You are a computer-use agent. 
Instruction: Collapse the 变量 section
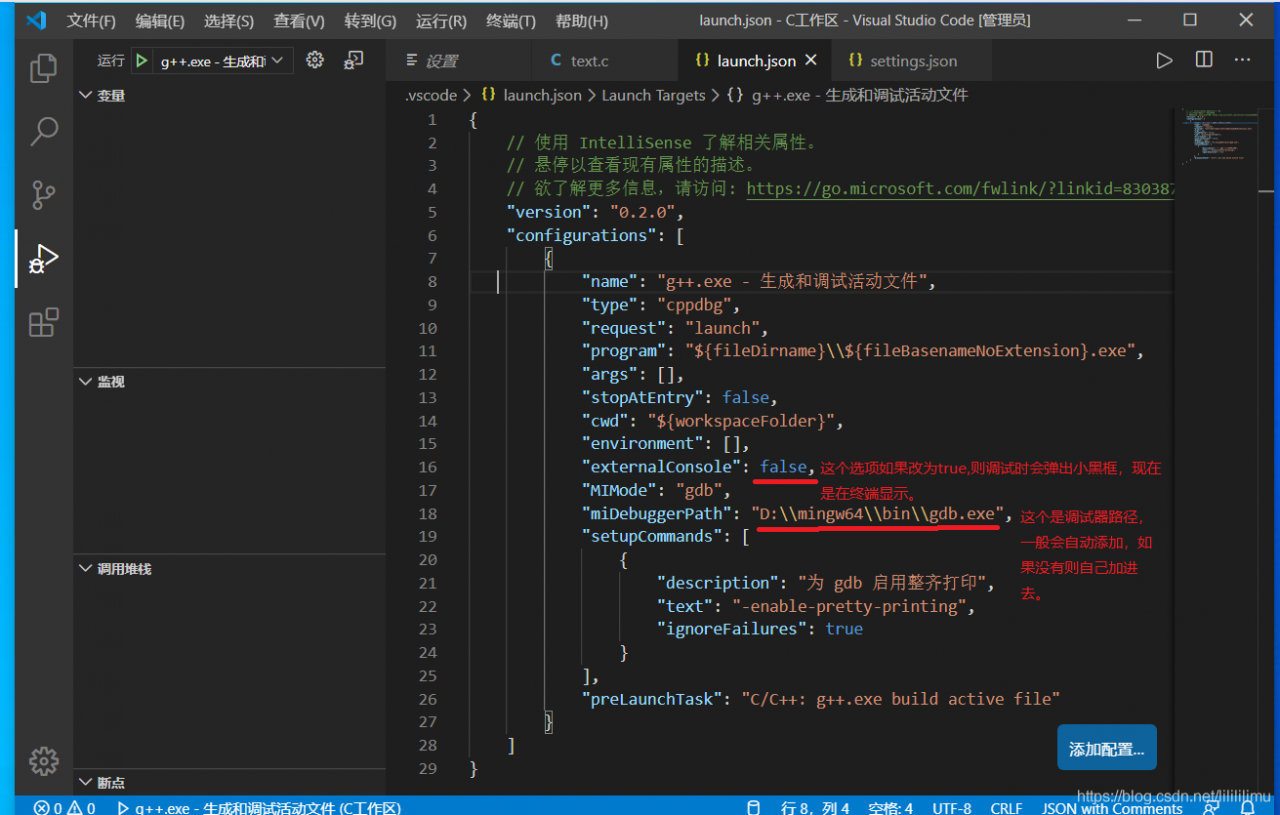[85, 95]
